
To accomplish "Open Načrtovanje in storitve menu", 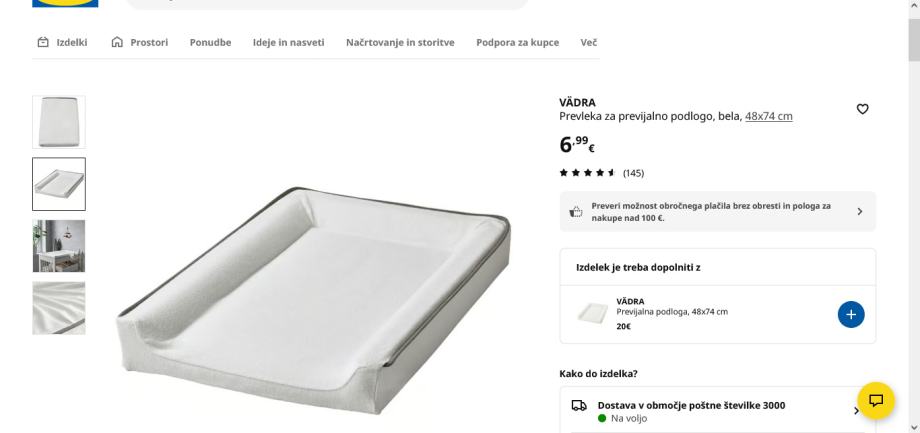I will (x=400, y=42).
